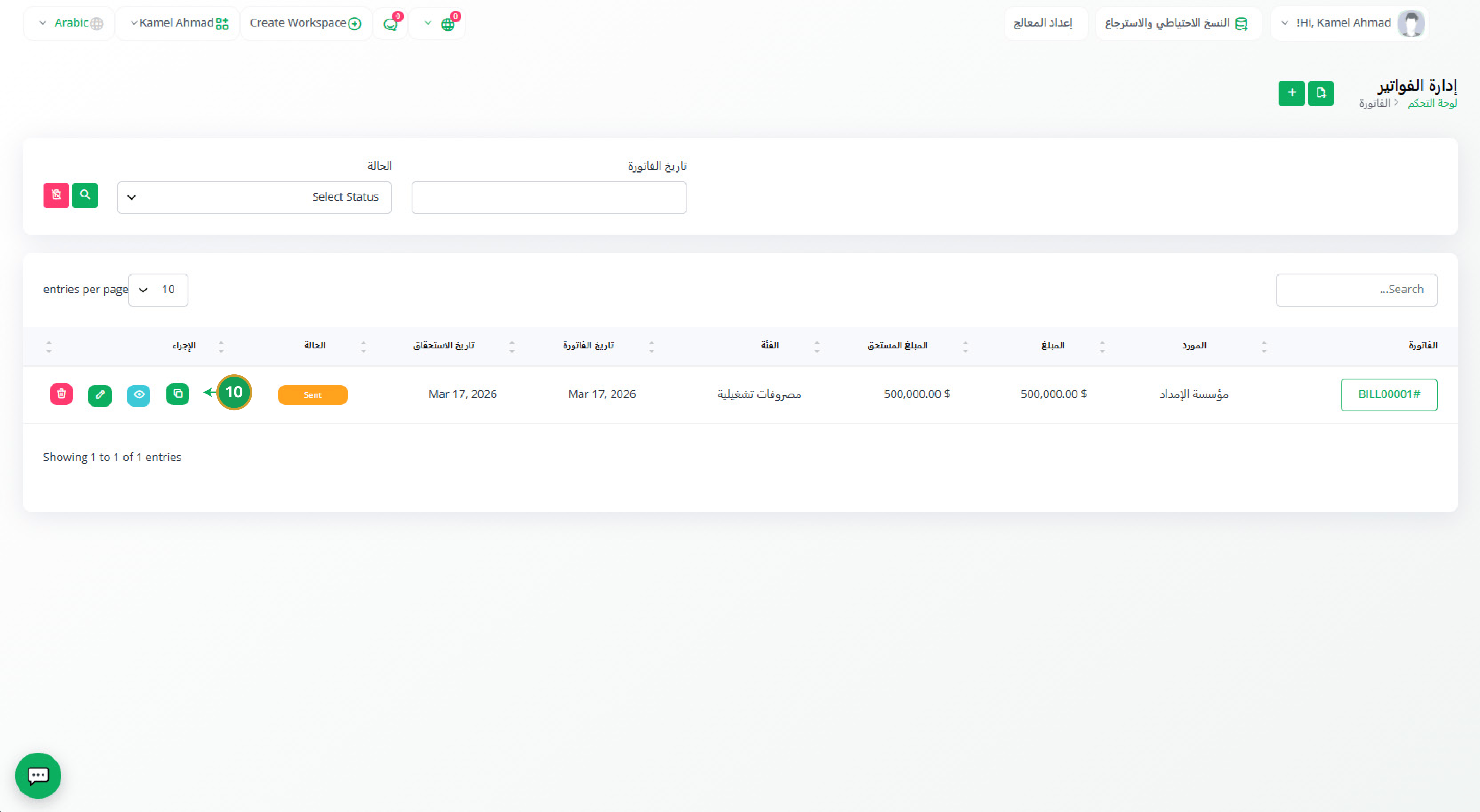Click the Sent status badge

click(312, 395)
